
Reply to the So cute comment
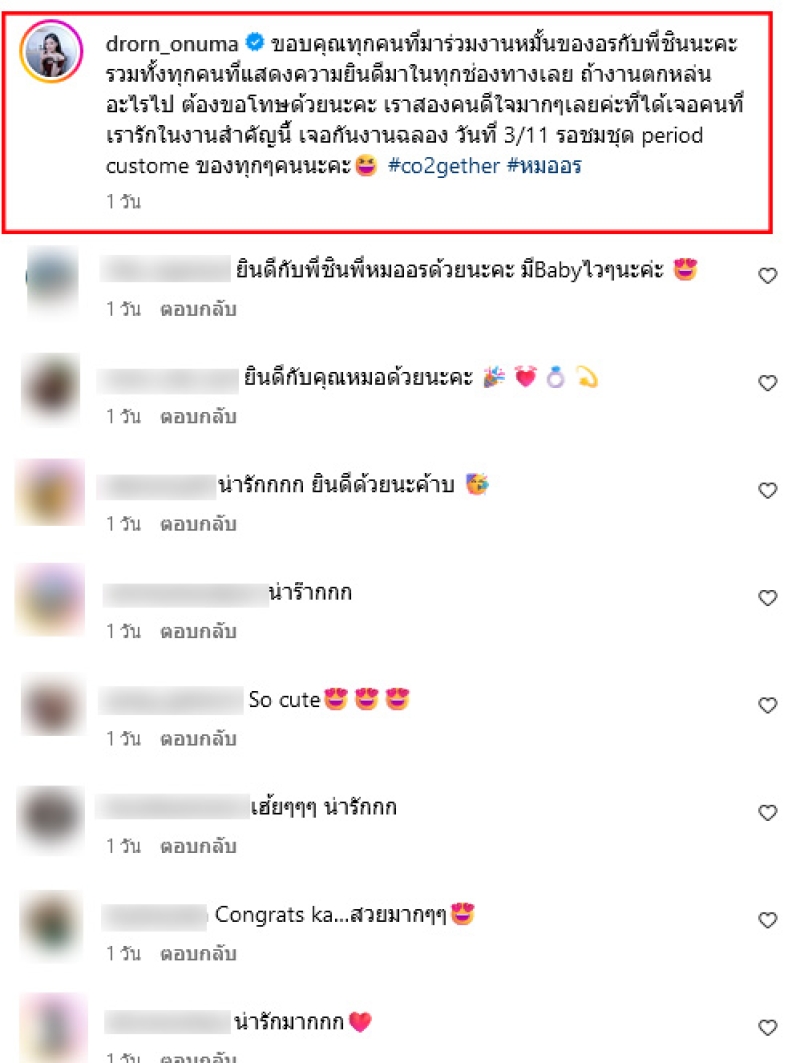(x=198, y=738)
